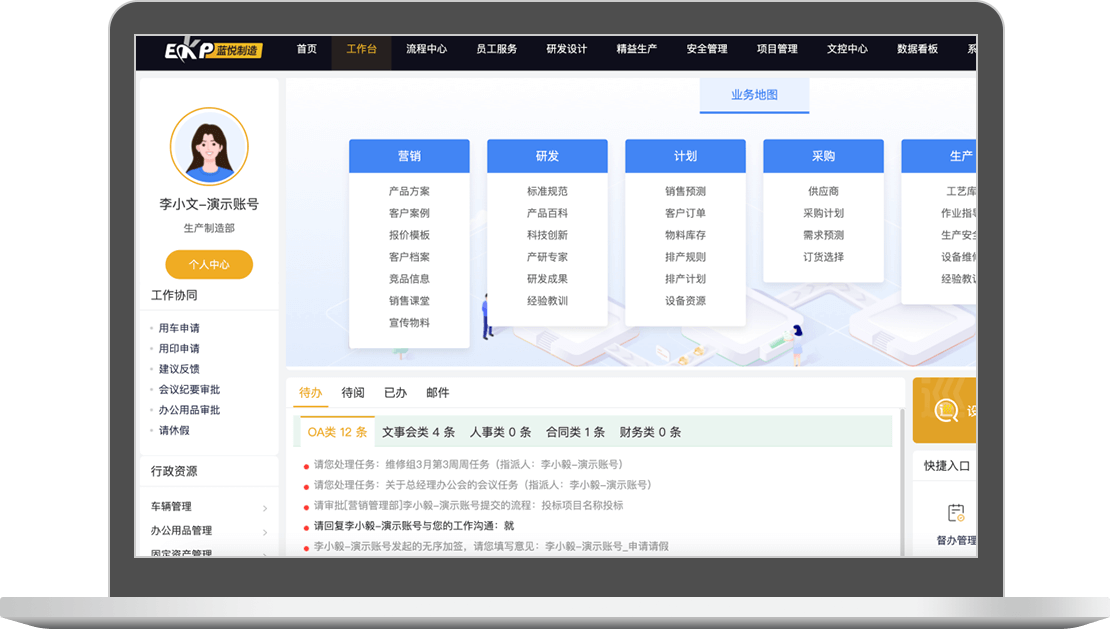Image resolution: width=1110 pixels, height=629 pixels.
Task: Select the 文事会类 4 条 category tab
Action: 418,432
